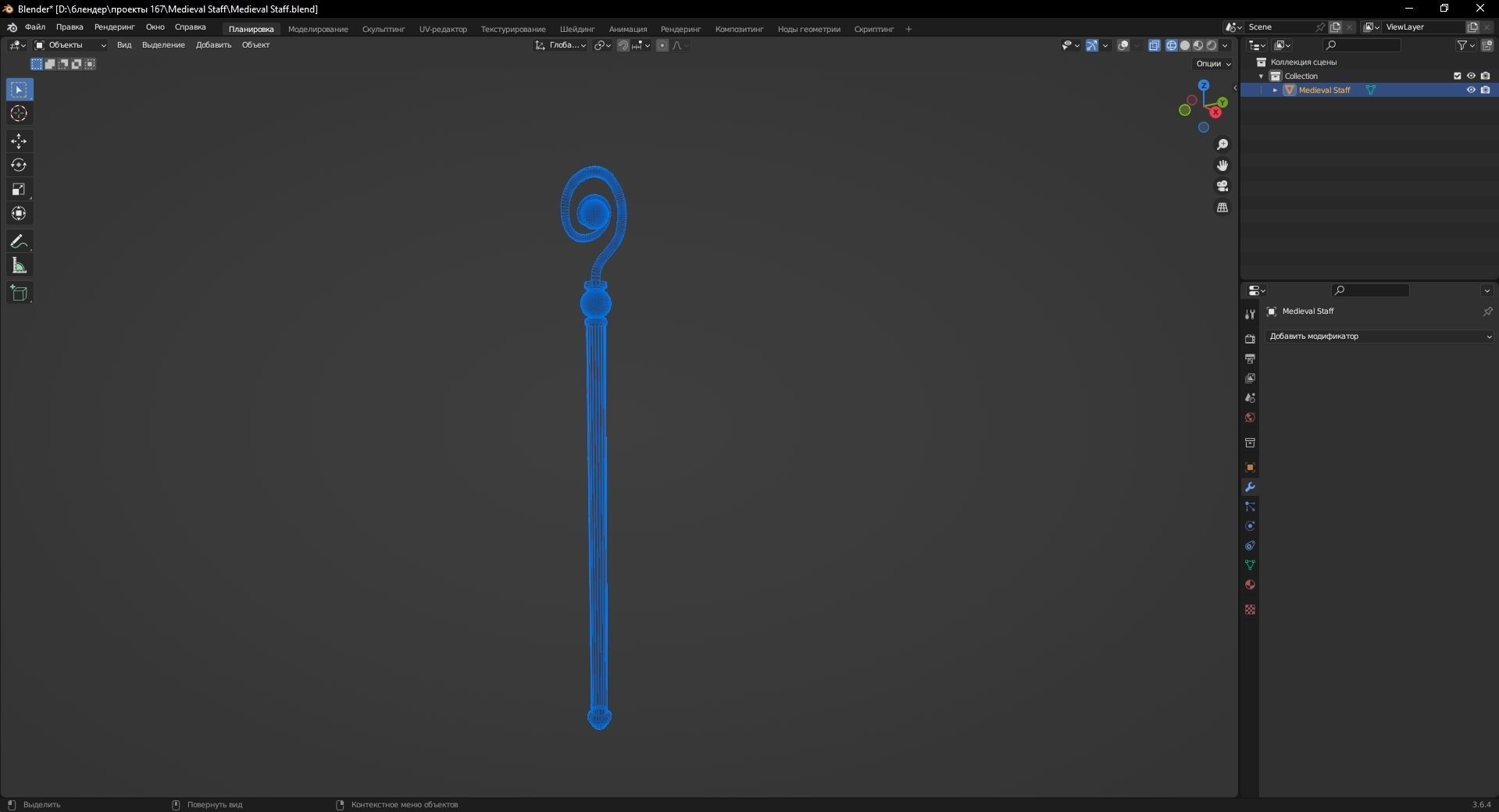Pick the Annotate pencil tool
The width and height of the screenshot is (1499, 812).
[x=19, y=241]
